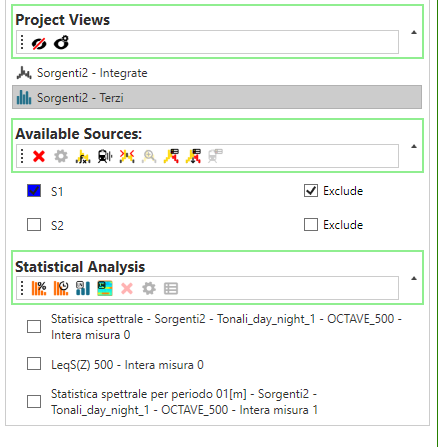Image resolution: width=442 pixels, height=447 pixels.
Task: Click the crossed-out eye icon in Project Views
Action: 39,43
